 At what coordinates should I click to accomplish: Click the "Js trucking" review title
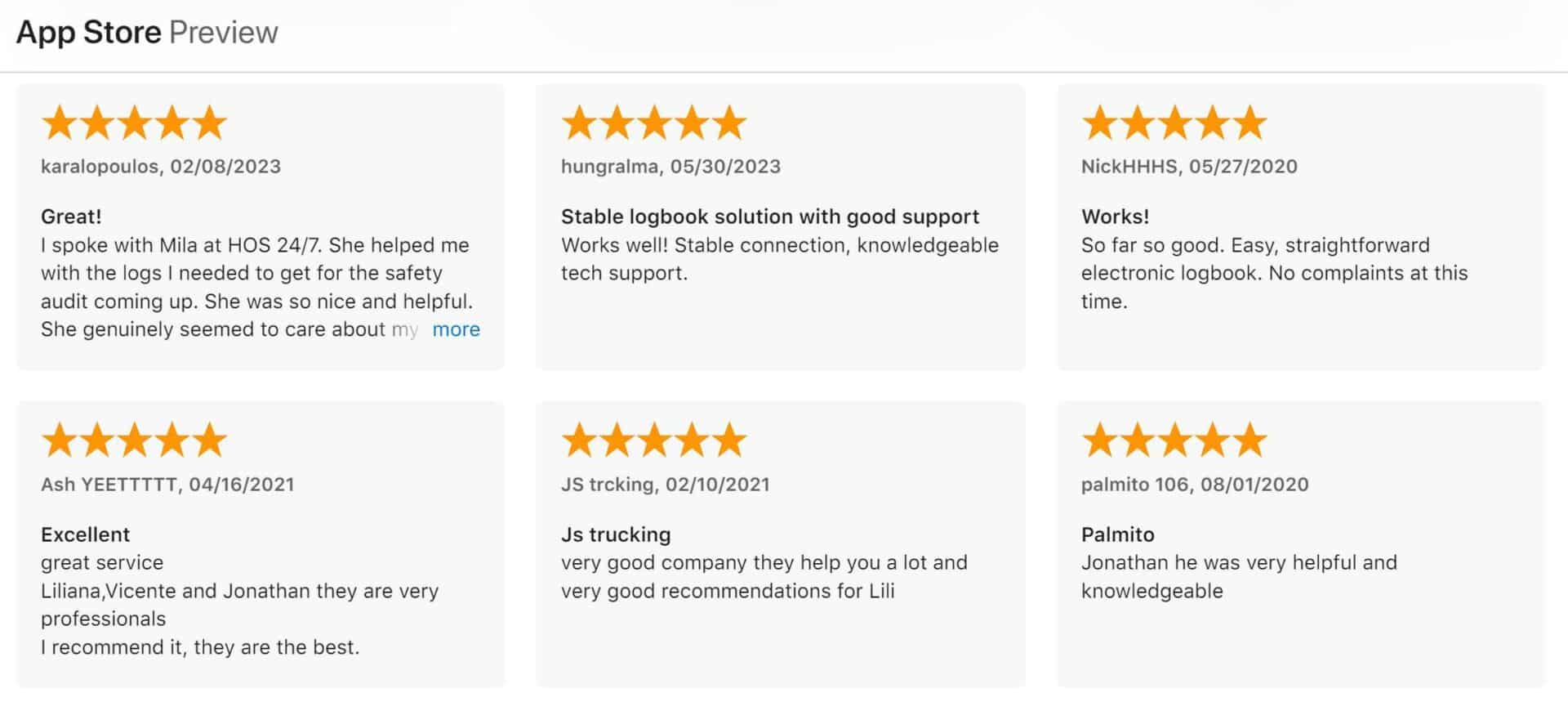point(615,534)
